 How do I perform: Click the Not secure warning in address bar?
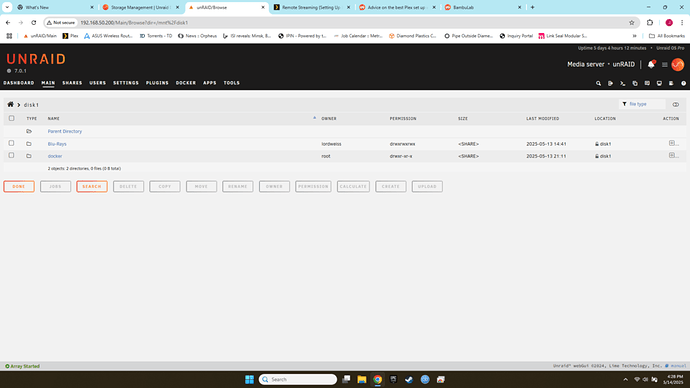(61, 22)
